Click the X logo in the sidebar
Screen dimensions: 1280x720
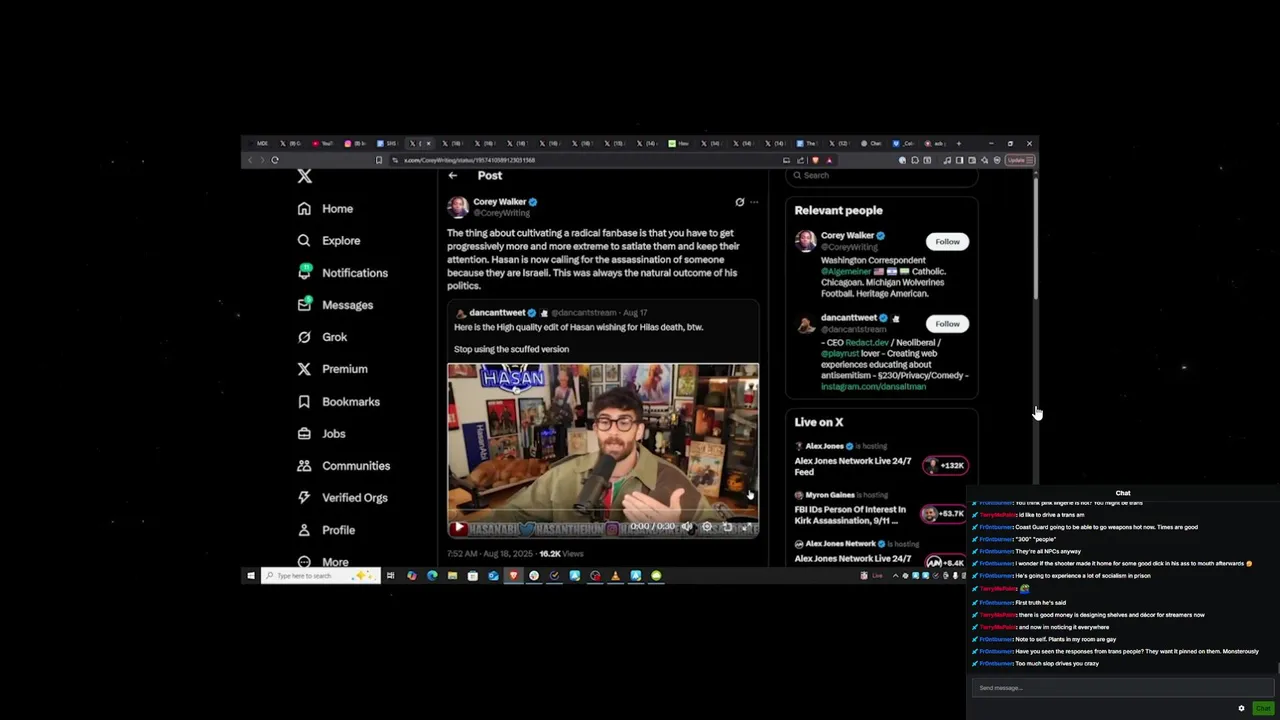coord(305,177)
